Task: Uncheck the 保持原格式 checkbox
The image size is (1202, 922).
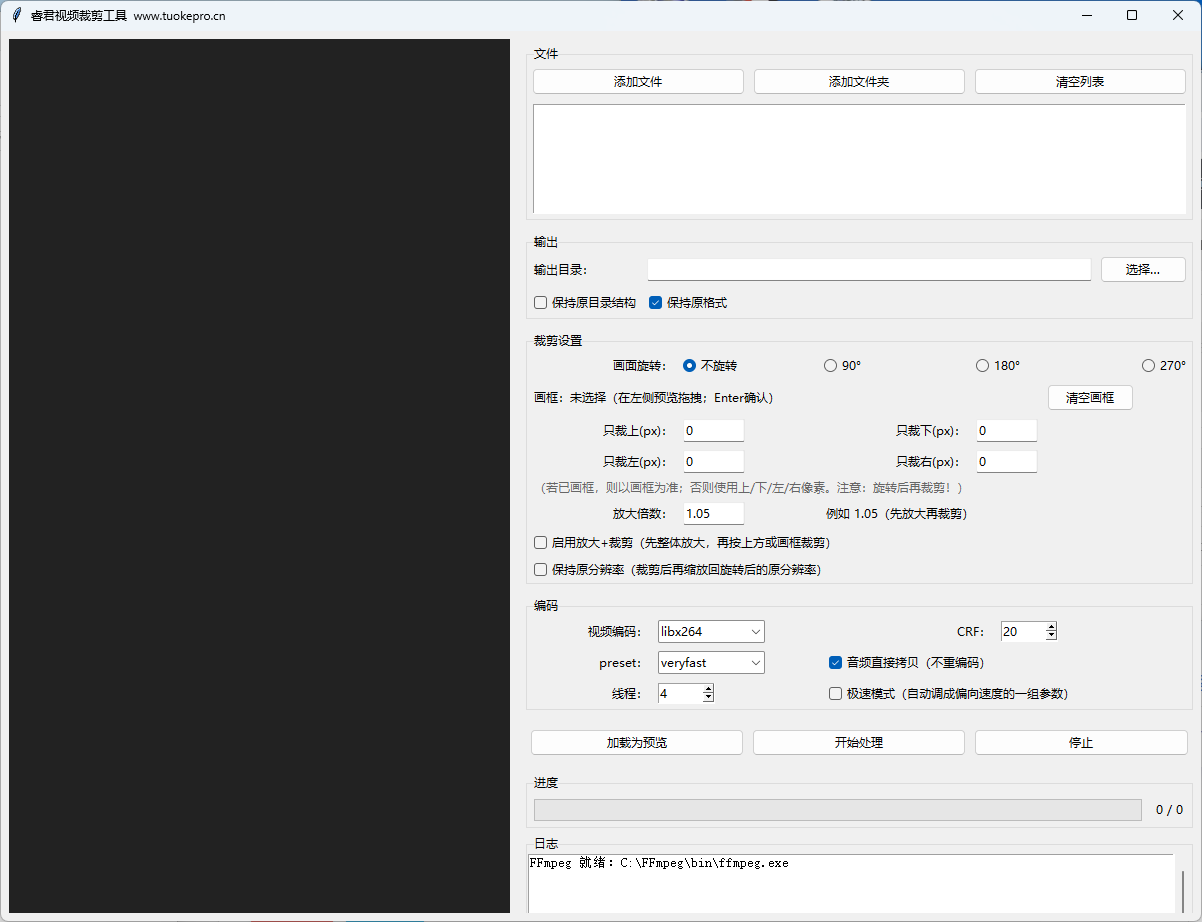Action: point(656,303)
